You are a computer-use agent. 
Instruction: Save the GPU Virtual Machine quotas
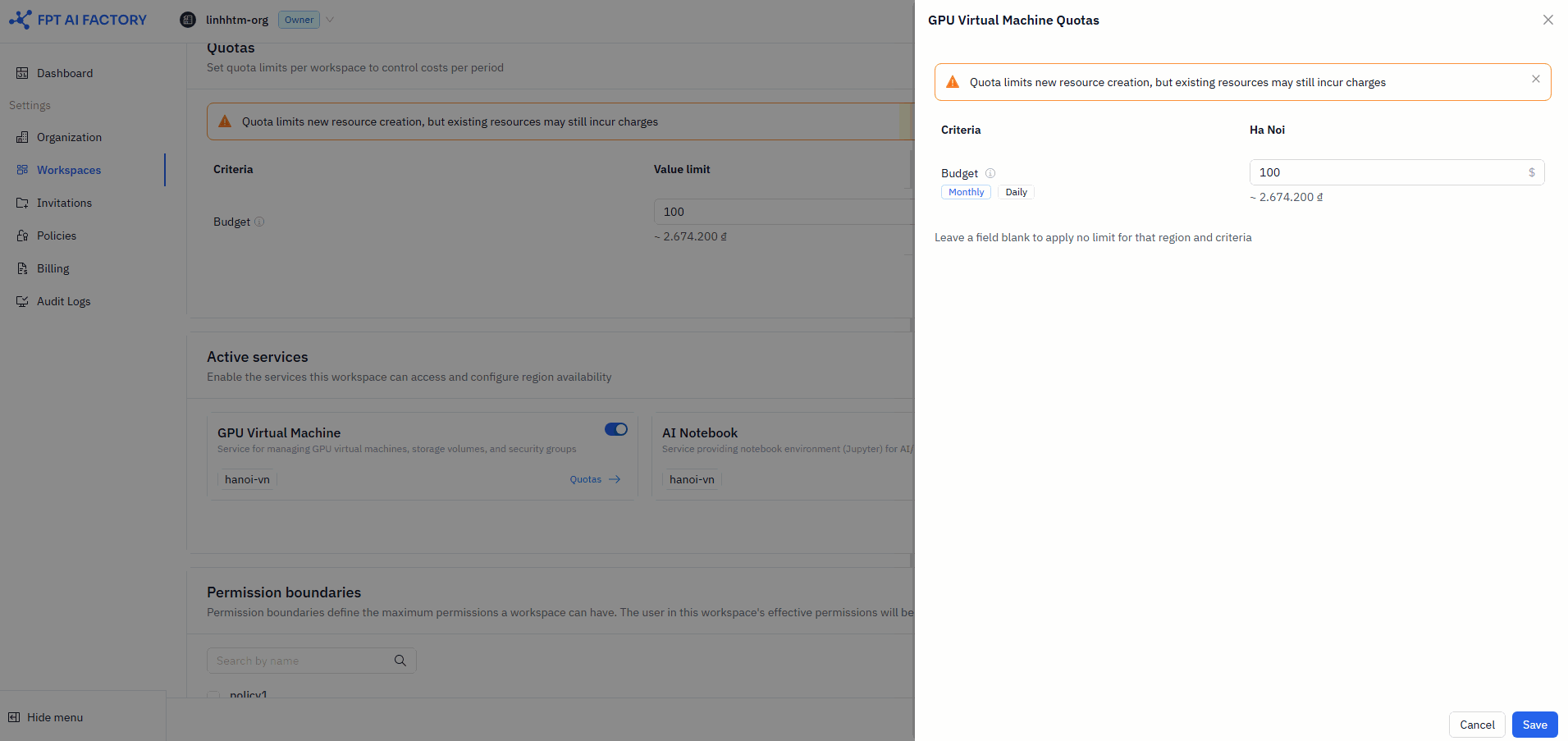(x=1534, y=725)
